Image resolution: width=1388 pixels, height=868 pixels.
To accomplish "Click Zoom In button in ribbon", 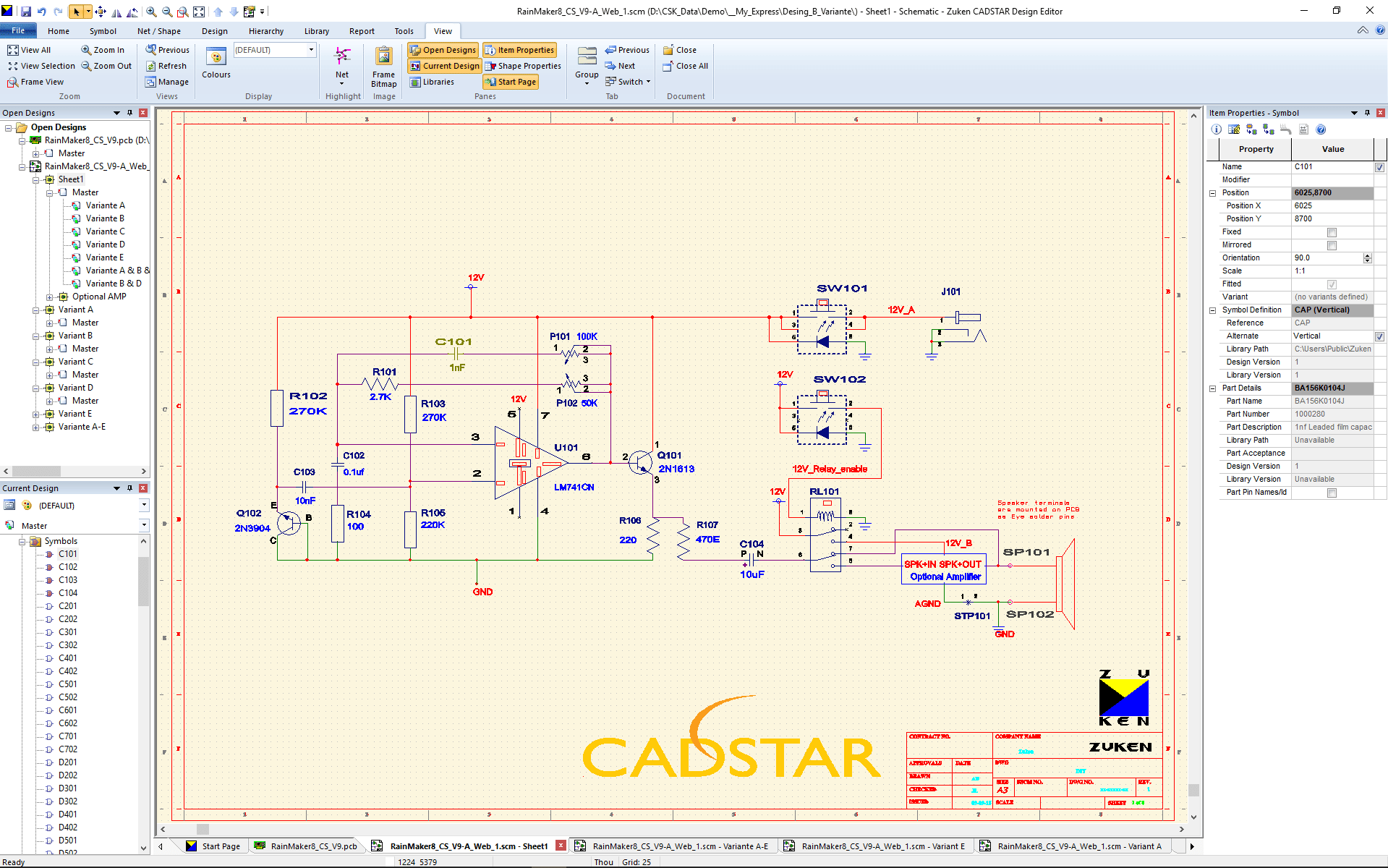I will tap(103, 50).
